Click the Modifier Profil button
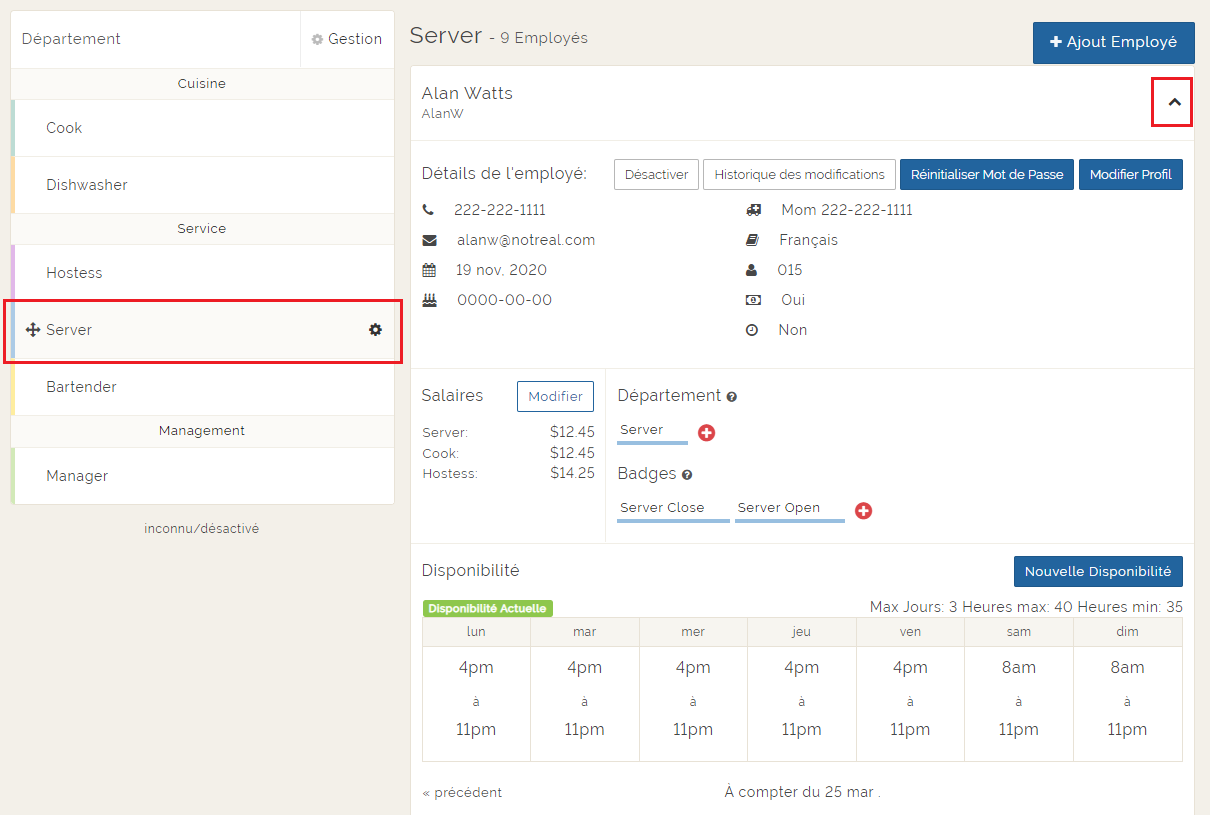 tap(1130, 174)
